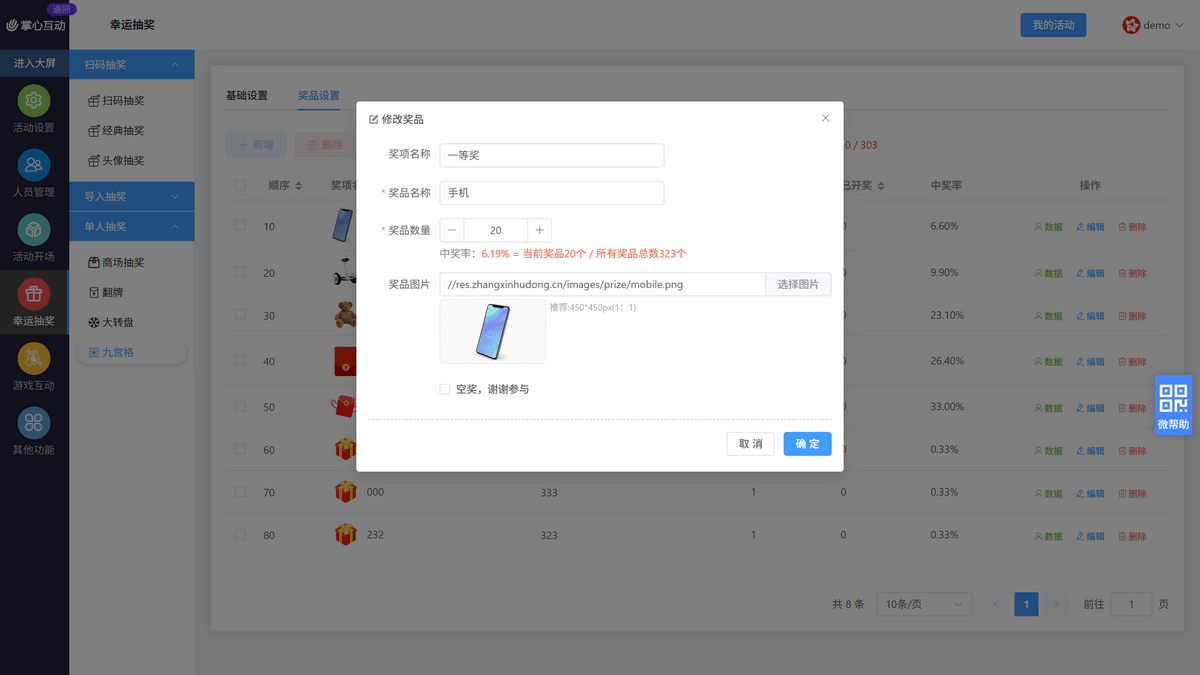Open 大转盘 menu item

click(x=111, y=323)
